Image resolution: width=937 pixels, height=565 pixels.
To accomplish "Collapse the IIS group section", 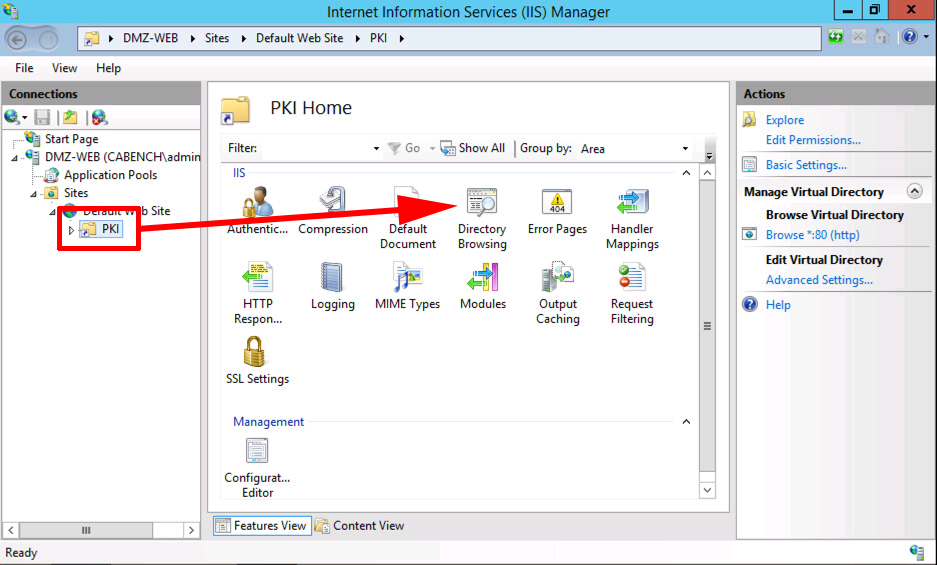I will pyautogui.click(x=686, y=173).
